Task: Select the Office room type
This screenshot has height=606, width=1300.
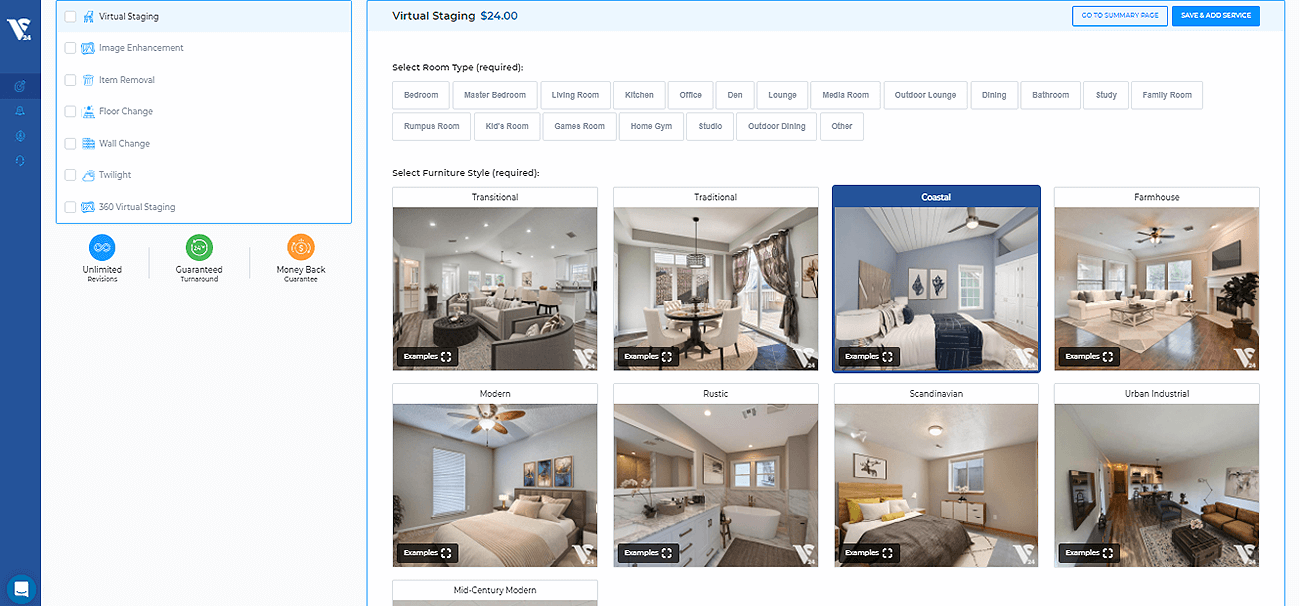Action: 690,95
